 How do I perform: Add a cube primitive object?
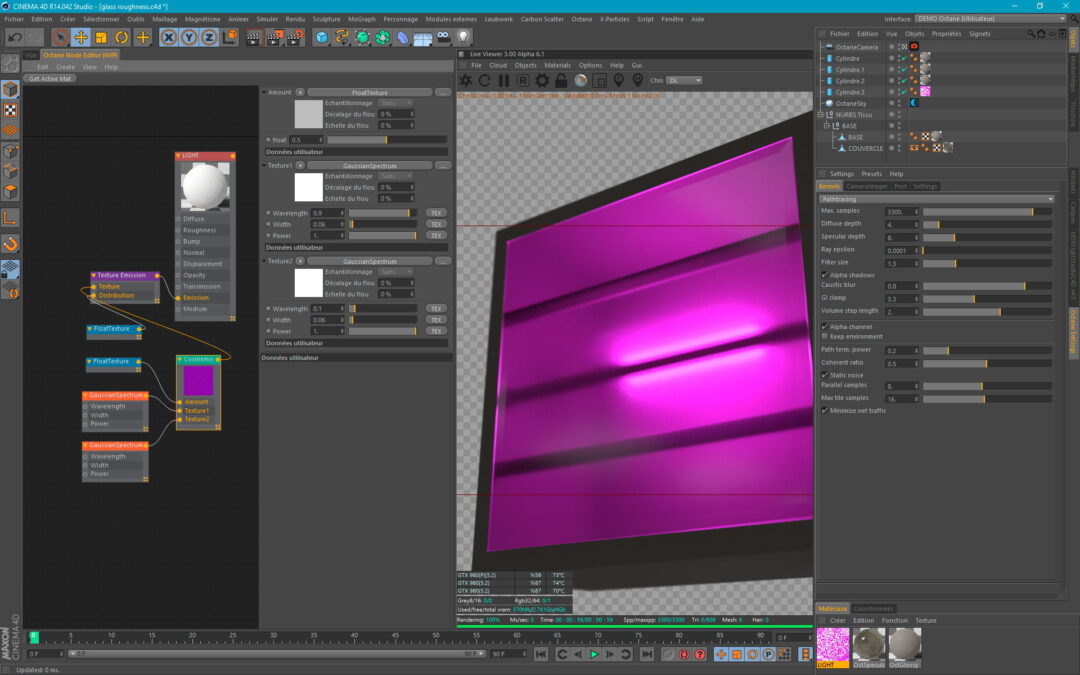pos(322,37)
